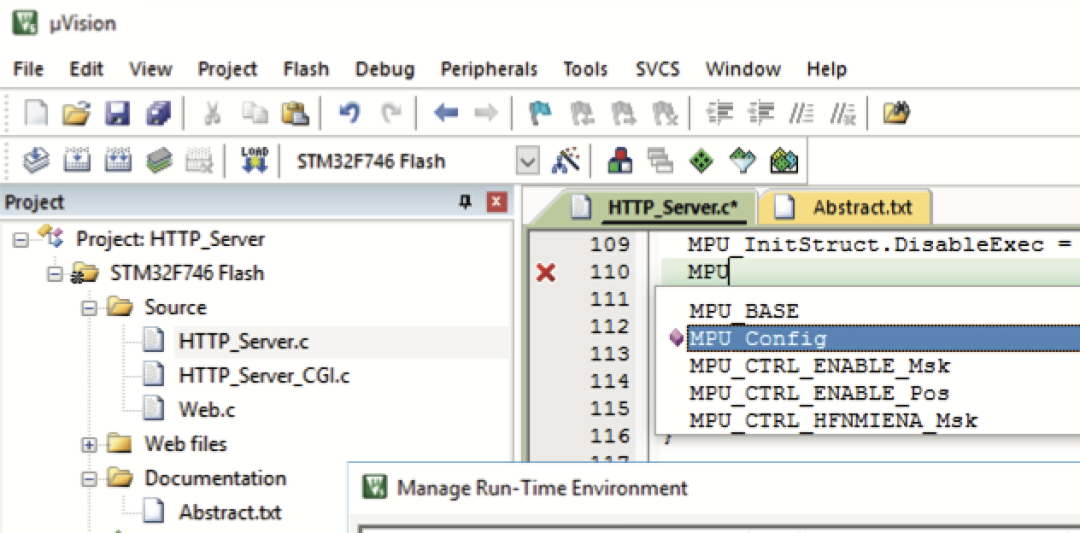Select Abstract.txt in Documentation folder

230,512
